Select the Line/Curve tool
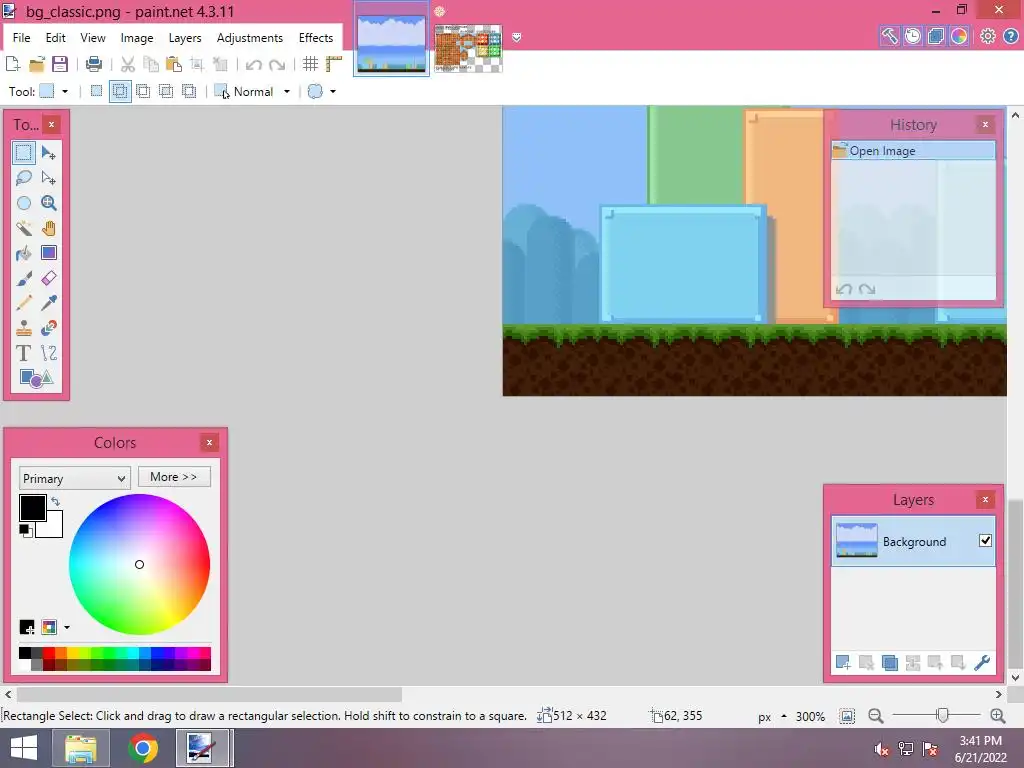Viewport: 1024px width, 768px height. [48, 353]
